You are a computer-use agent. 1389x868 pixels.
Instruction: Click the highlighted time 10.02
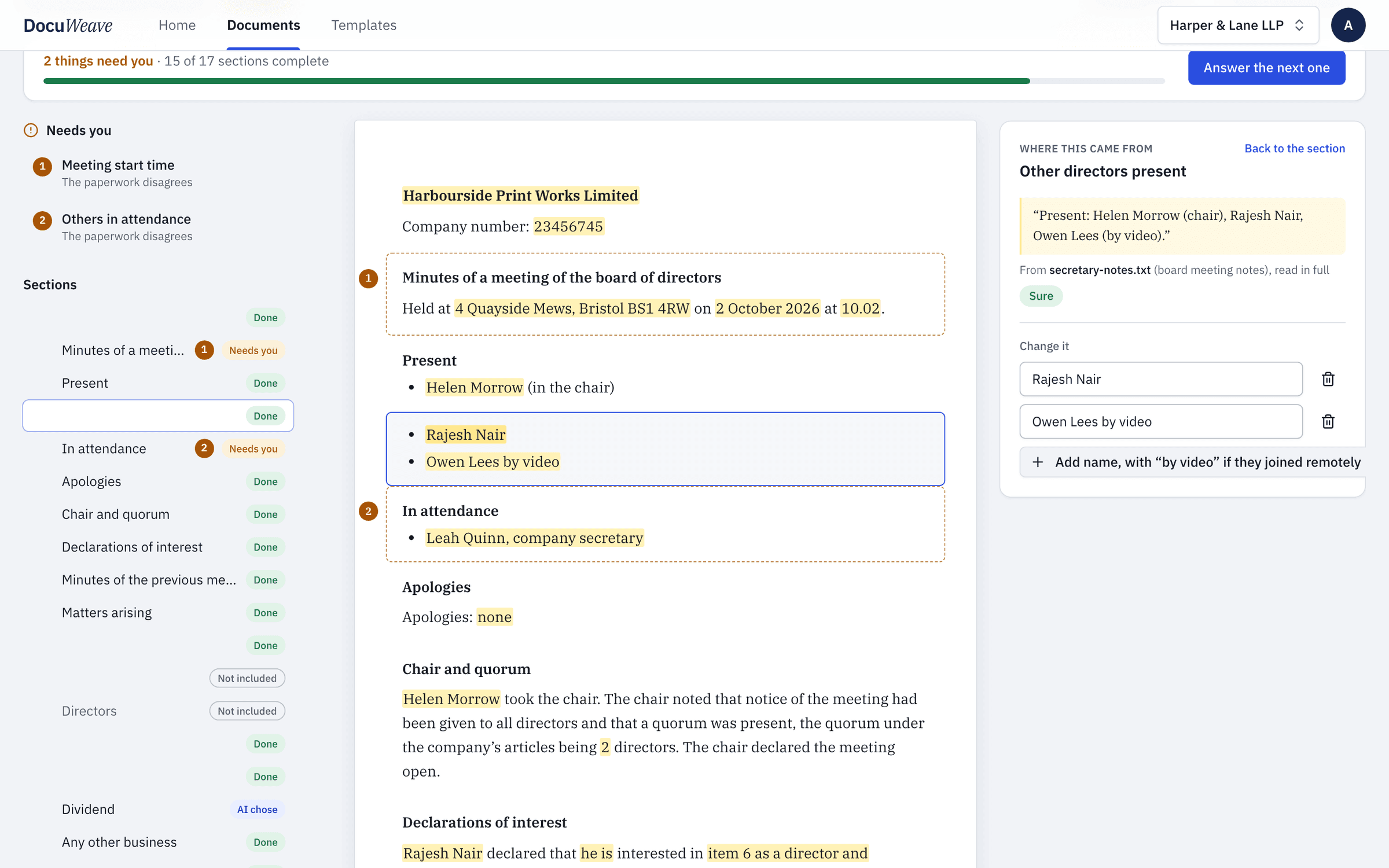click(x=861, y=308)
